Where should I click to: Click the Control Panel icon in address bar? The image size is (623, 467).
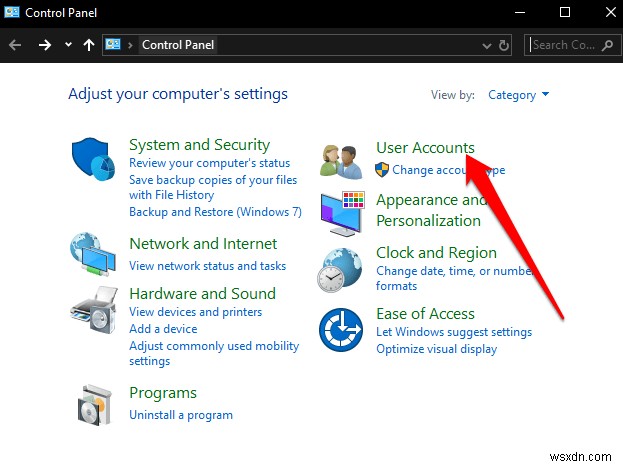click(113, 44)
